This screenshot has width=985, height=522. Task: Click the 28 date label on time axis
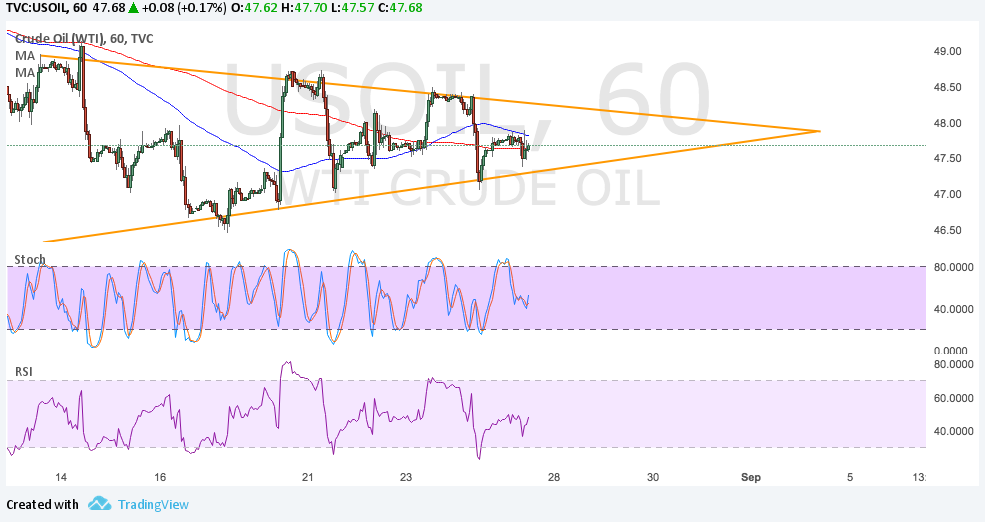pyautogui.click(x=553, y=477)
